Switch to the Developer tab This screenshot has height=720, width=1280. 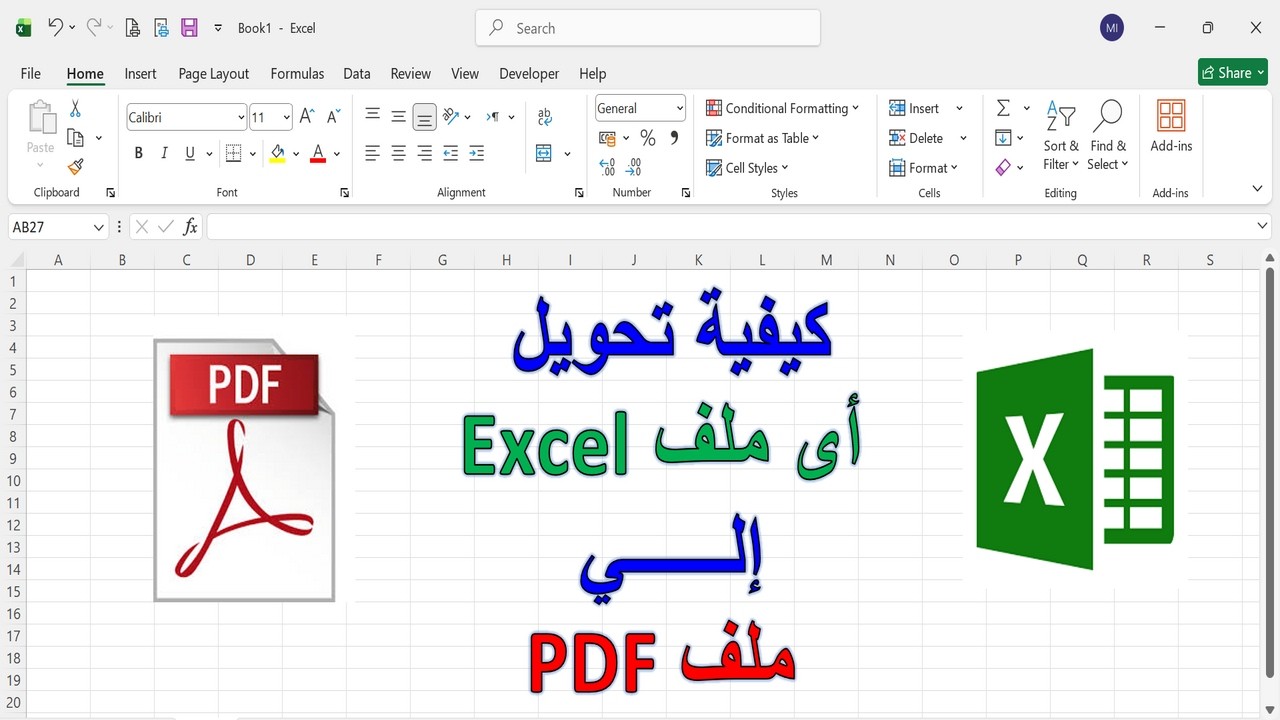point(529,73)
